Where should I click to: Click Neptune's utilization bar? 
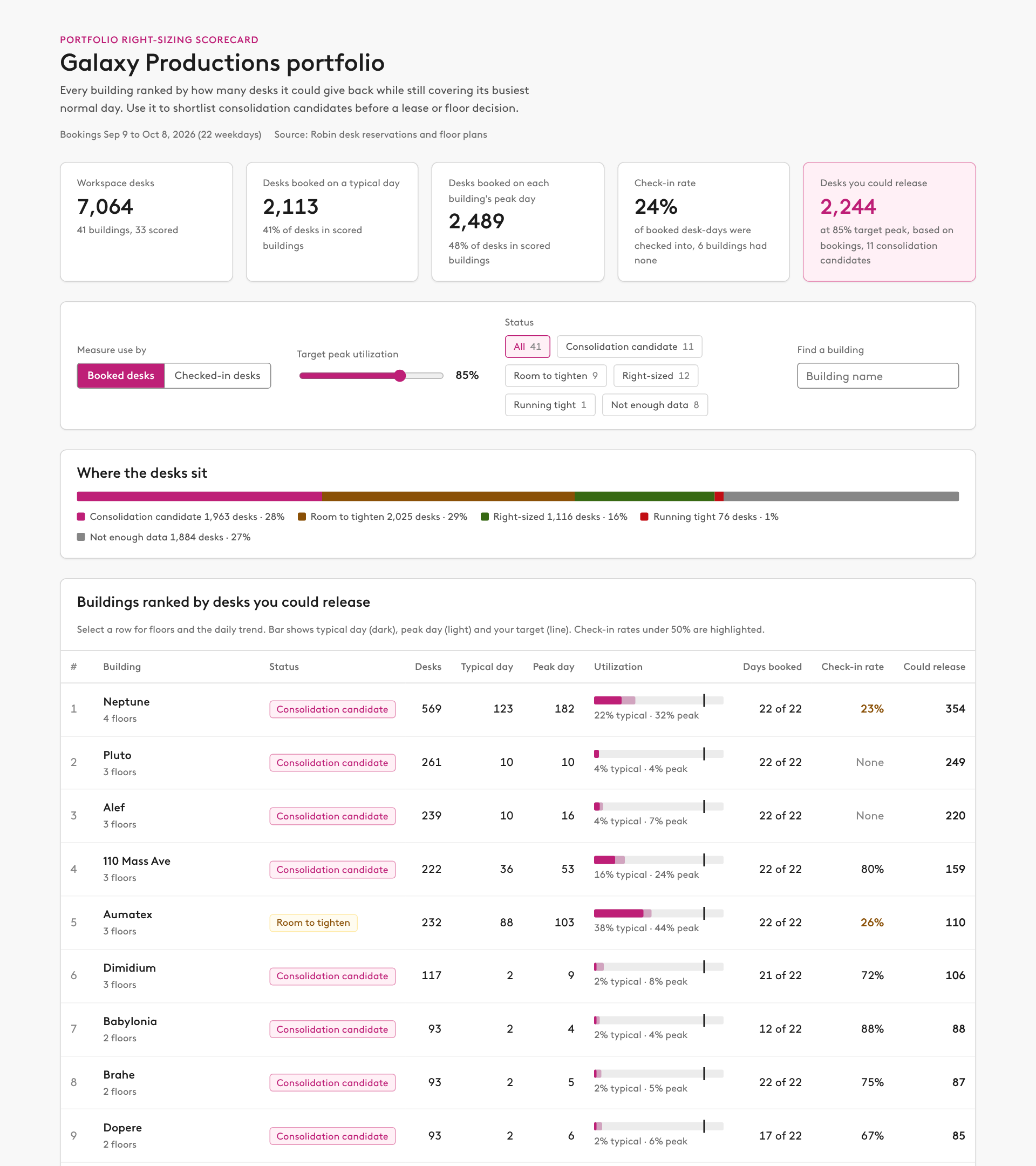658,700
